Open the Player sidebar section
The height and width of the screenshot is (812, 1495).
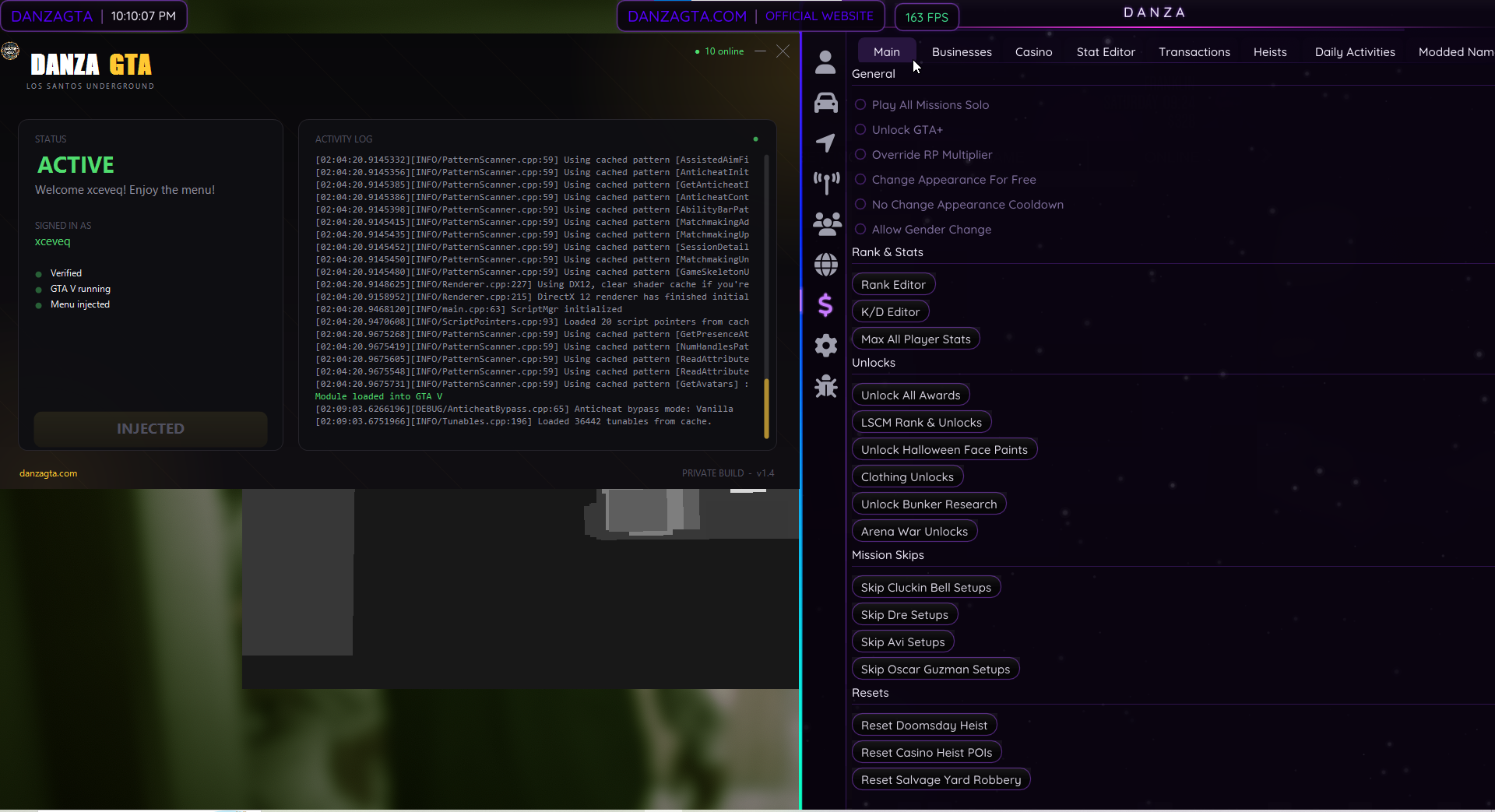pyautogui.click(x=825, y=62)
